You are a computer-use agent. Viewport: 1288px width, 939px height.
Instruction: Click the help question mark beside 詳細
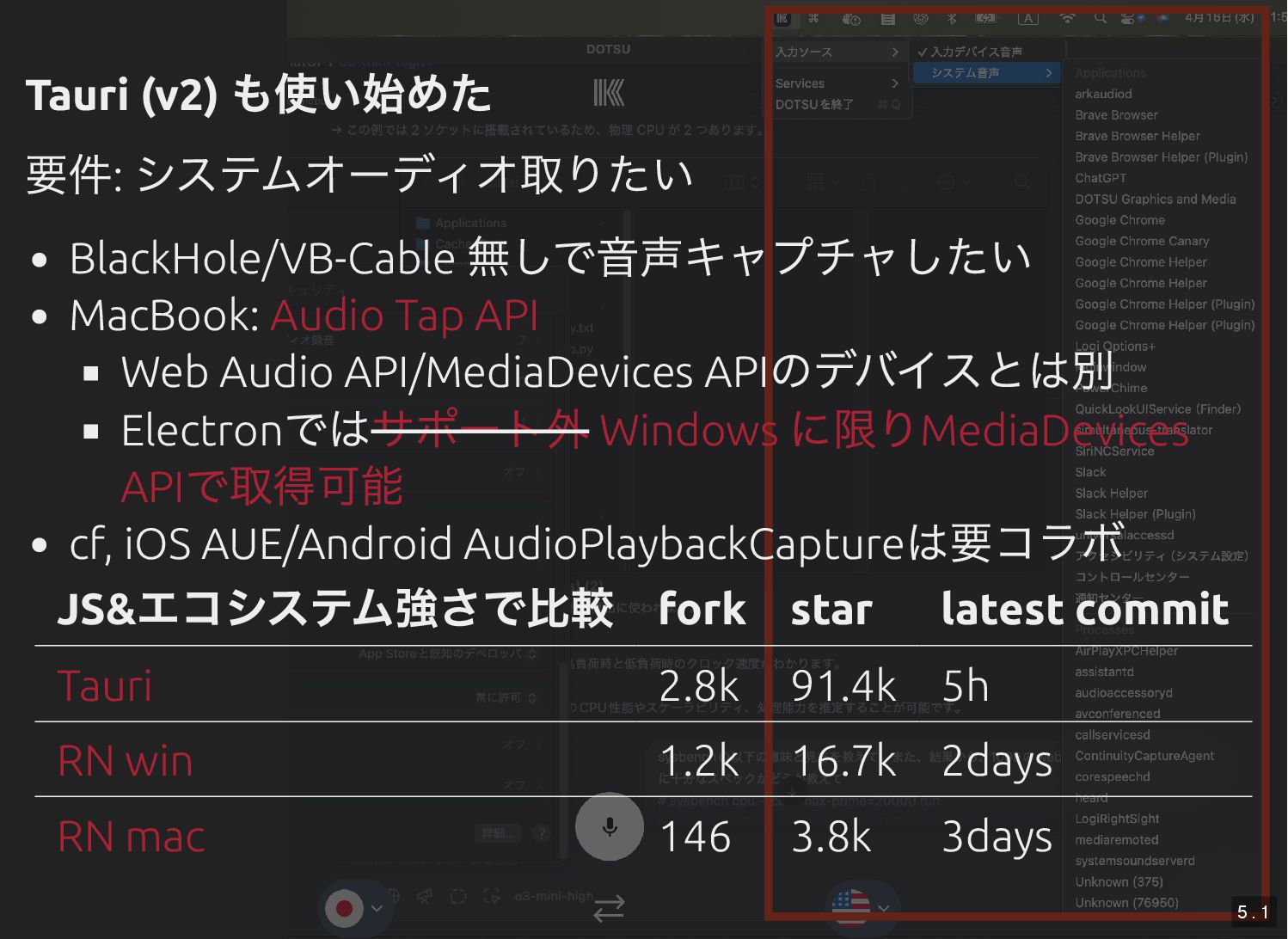click(x=541, y=833)
